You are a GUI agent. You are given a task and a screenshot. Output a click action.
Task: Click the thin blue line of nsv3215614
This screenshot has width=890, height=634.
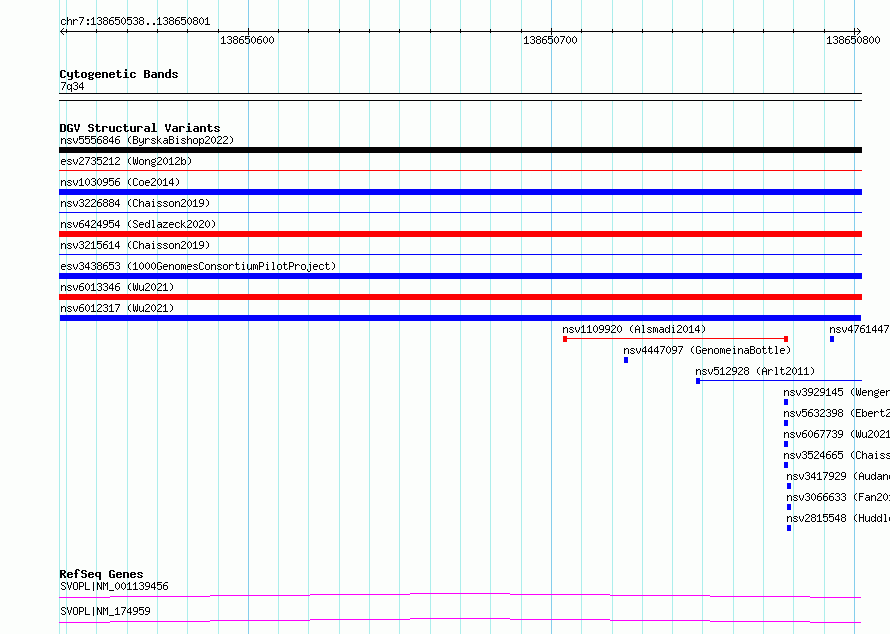tap(460, 254)
